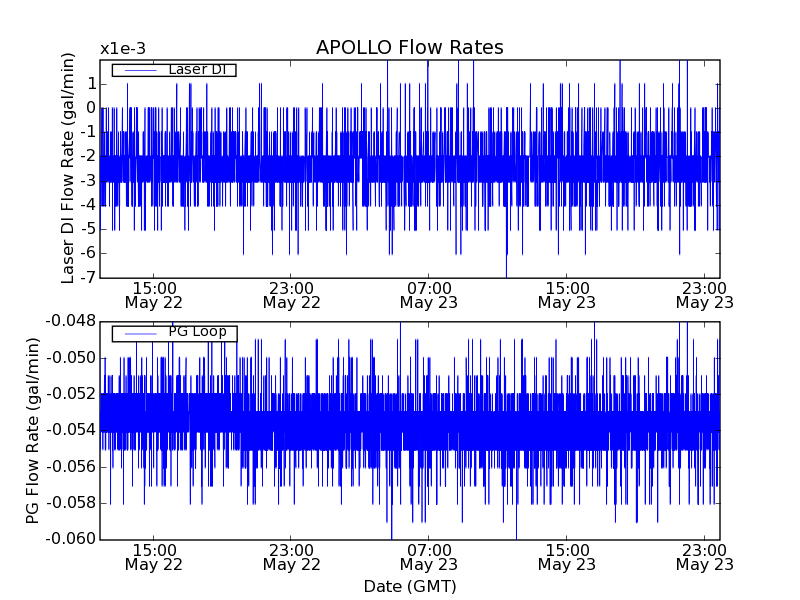Click the blue line sample in PG Loop legend
Screen dimensions: 800x600
[140, 333]
